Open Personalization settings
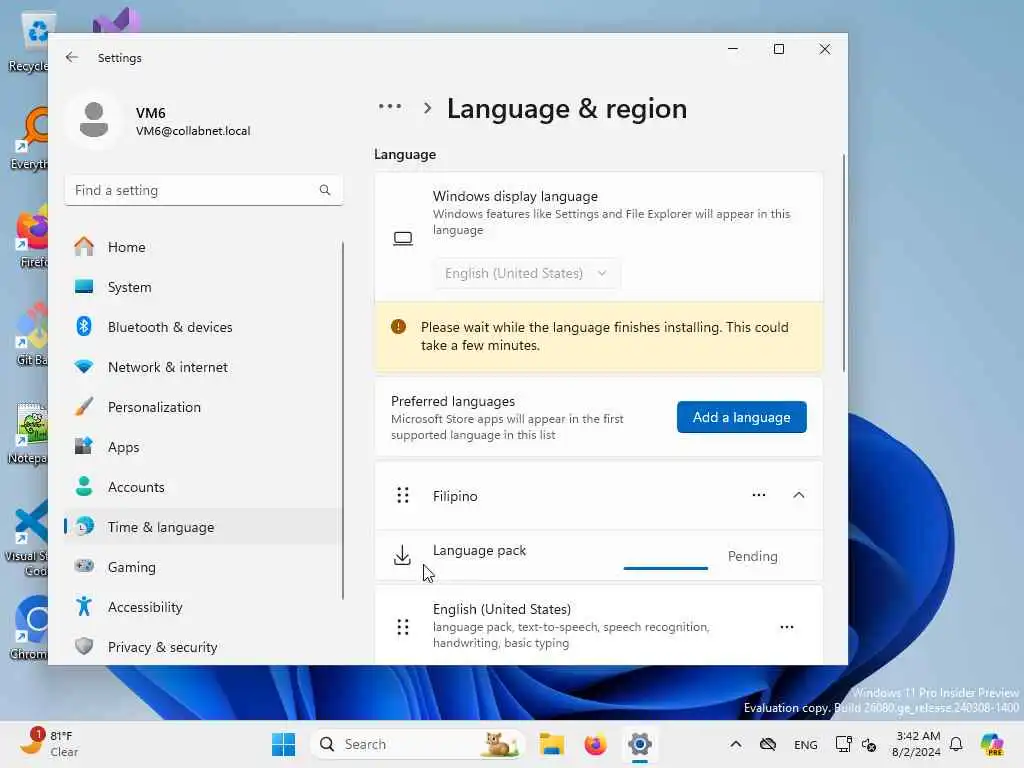This screenshot has height=768, width=1024. pos(204,407)
